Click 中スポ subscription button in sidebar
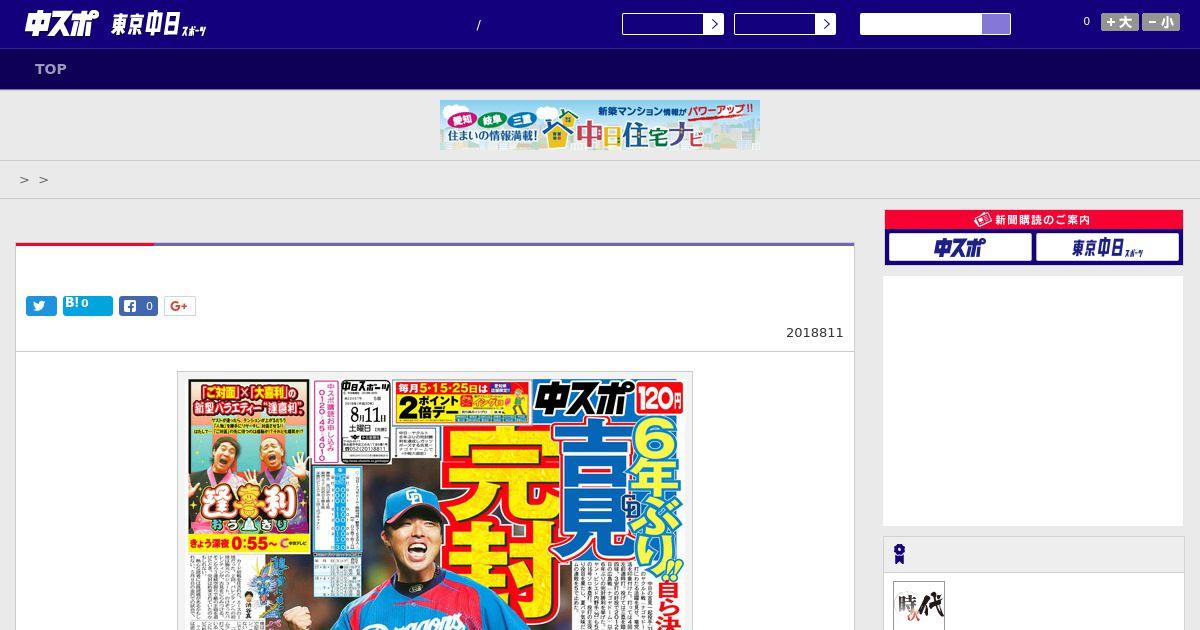 click(960, 247)
